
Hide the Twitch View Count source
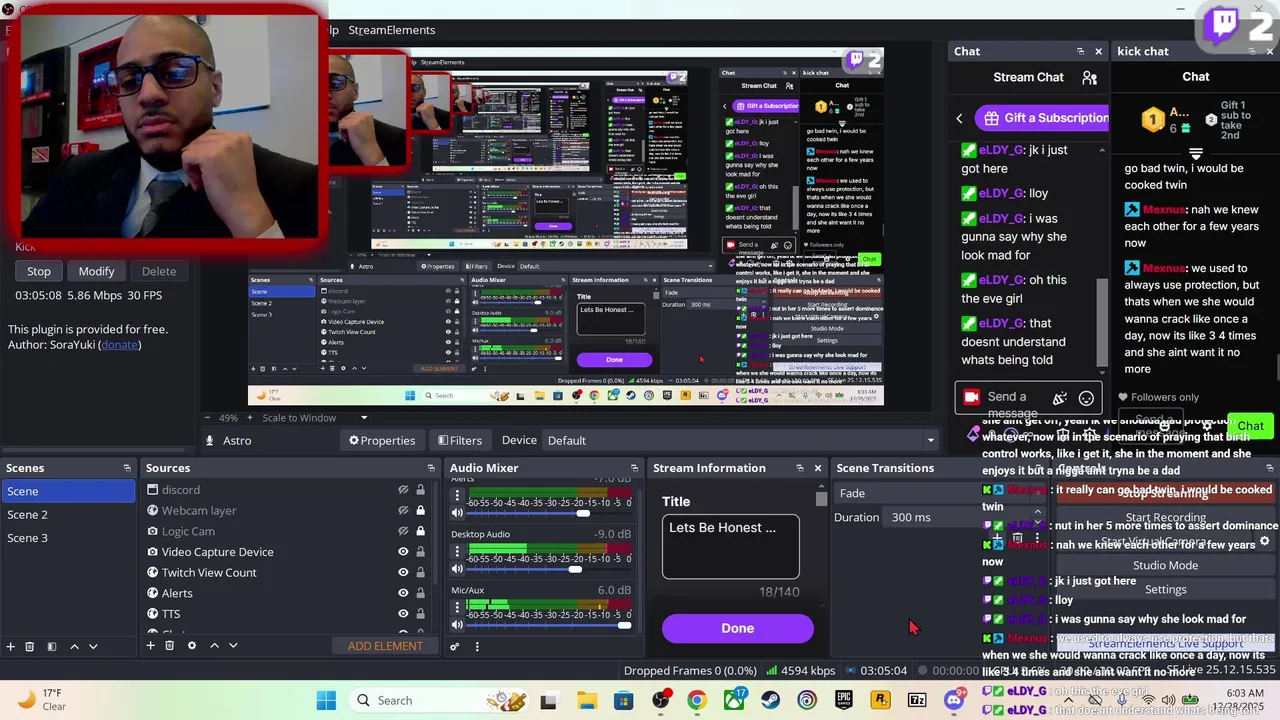click(x=403, y=572)
